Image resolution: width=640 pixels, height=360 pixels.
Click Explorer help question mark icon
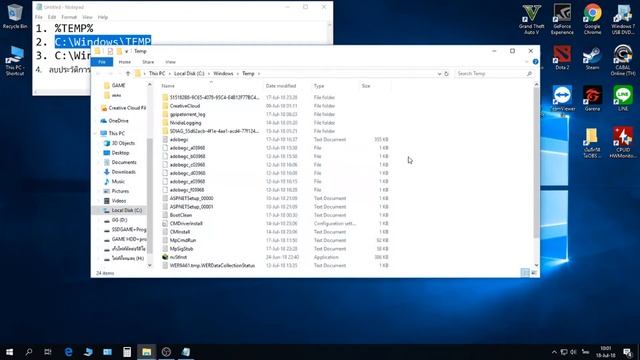click(x=535, y=62)
